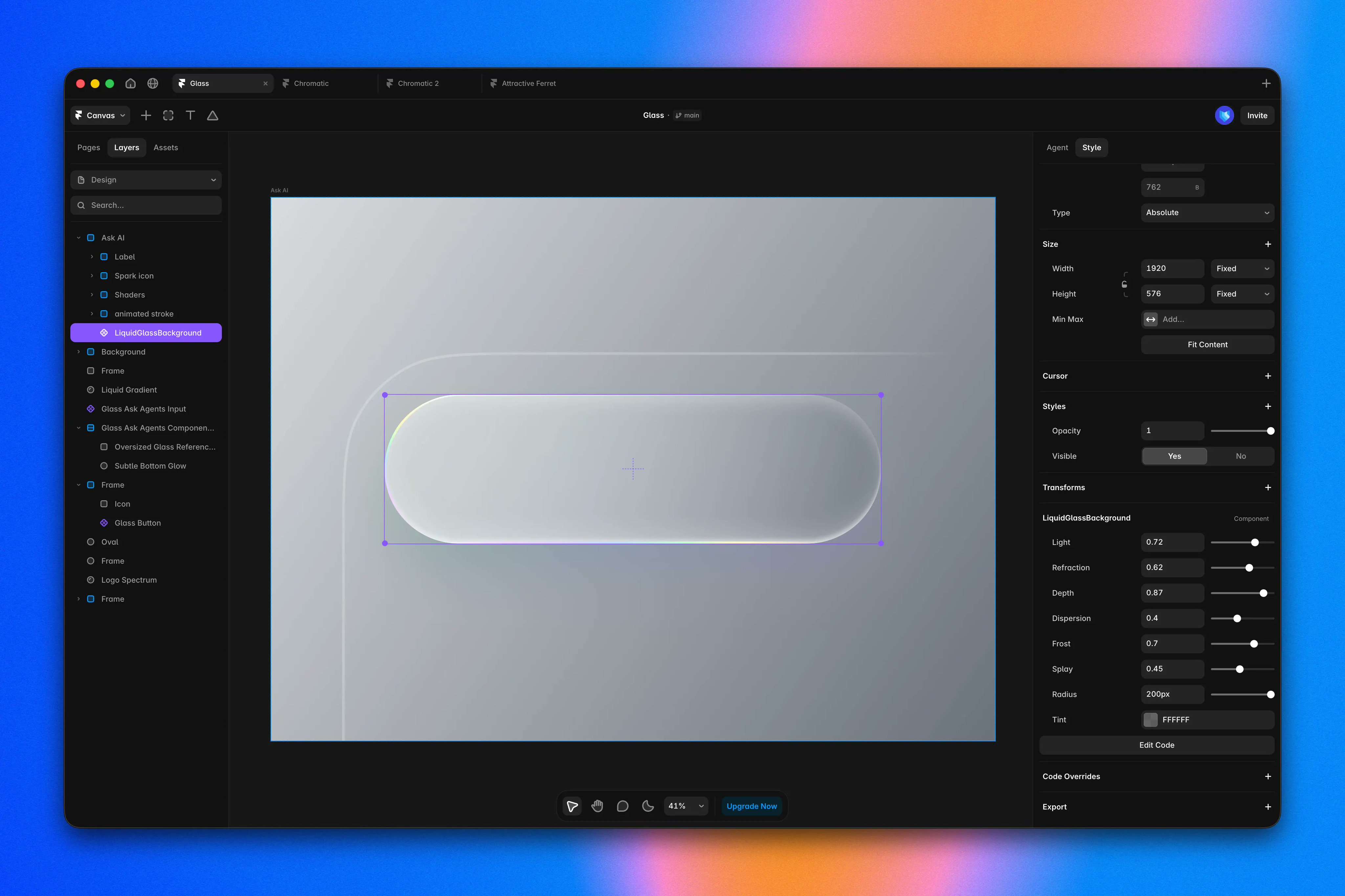The image size is (1345, 896).
Task: Open the Design page dropdown
Action: tap(146, 180)
